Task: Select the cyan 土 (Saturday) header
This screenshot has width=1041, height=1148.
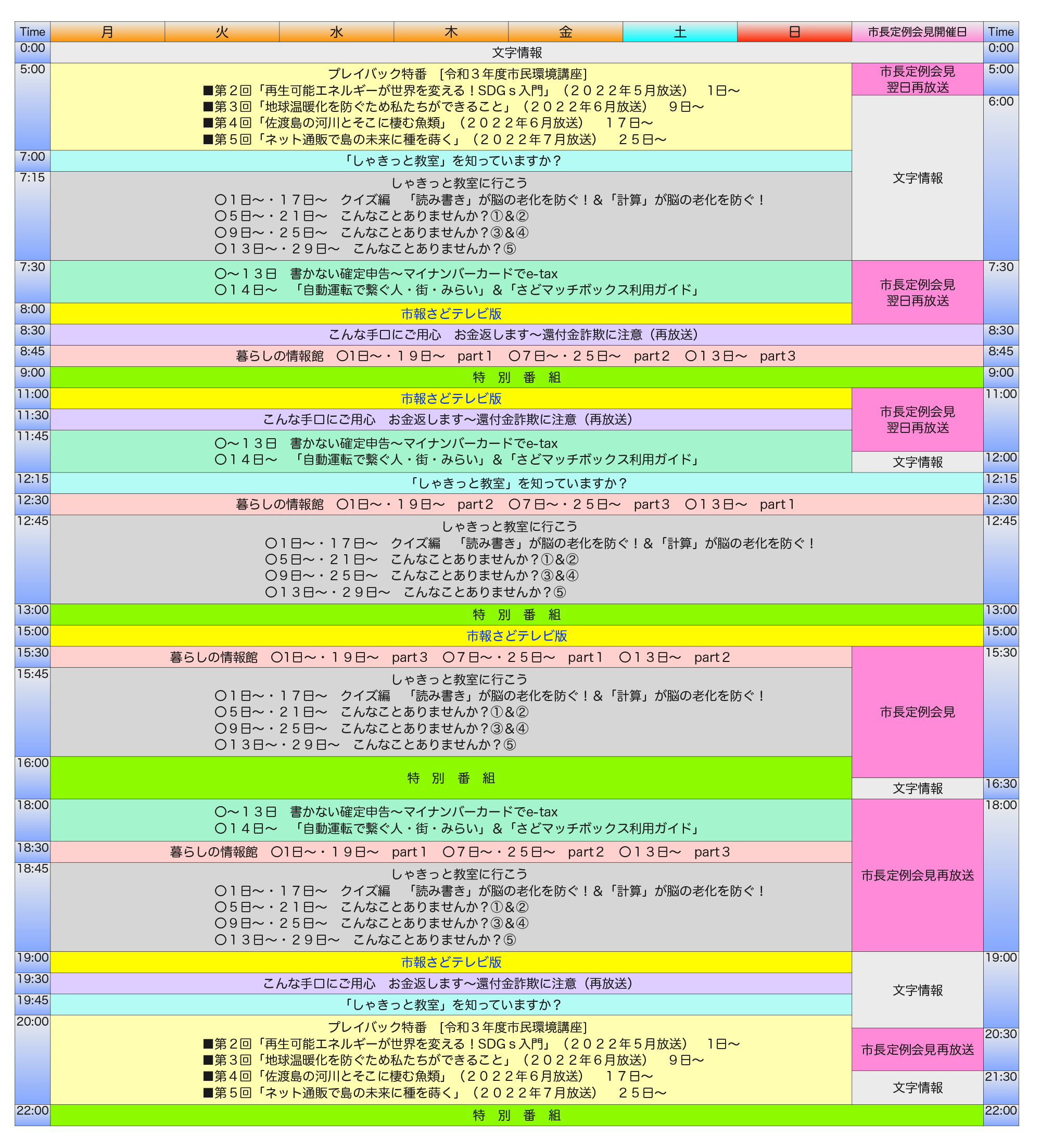Action: click(x=679, y=32)
